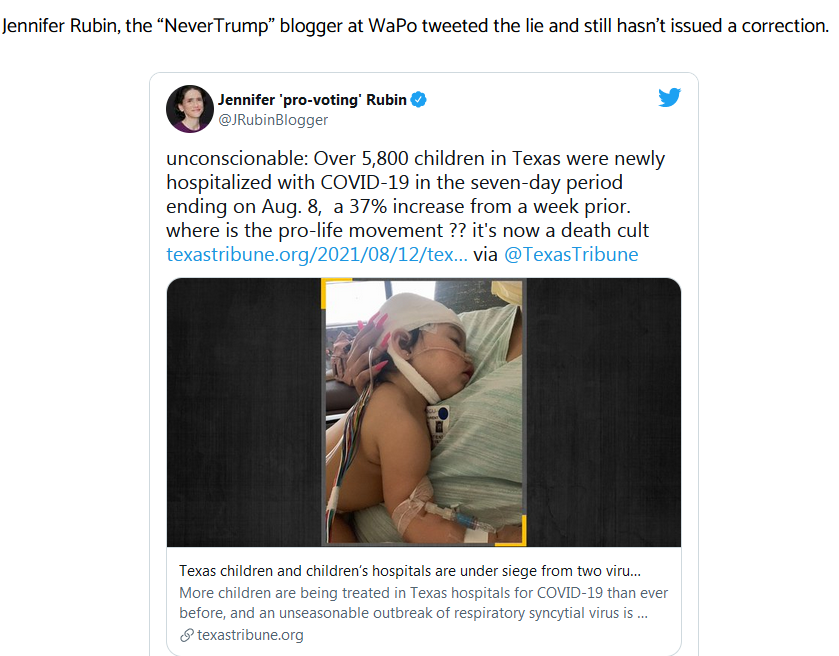Screen dimensions: 839x656
Task: Click the black left margin of the preview image
Action: click(244, 412)
